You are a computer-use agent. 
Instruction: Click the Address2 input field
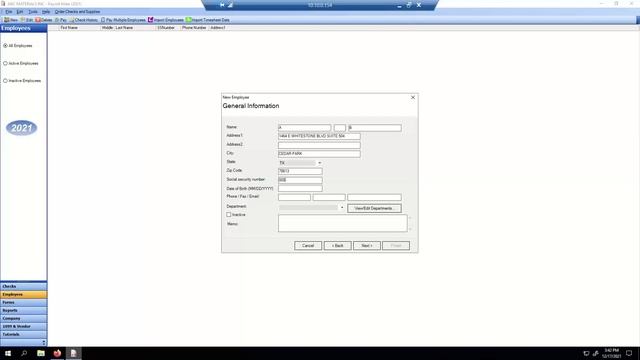click(319, 145)
